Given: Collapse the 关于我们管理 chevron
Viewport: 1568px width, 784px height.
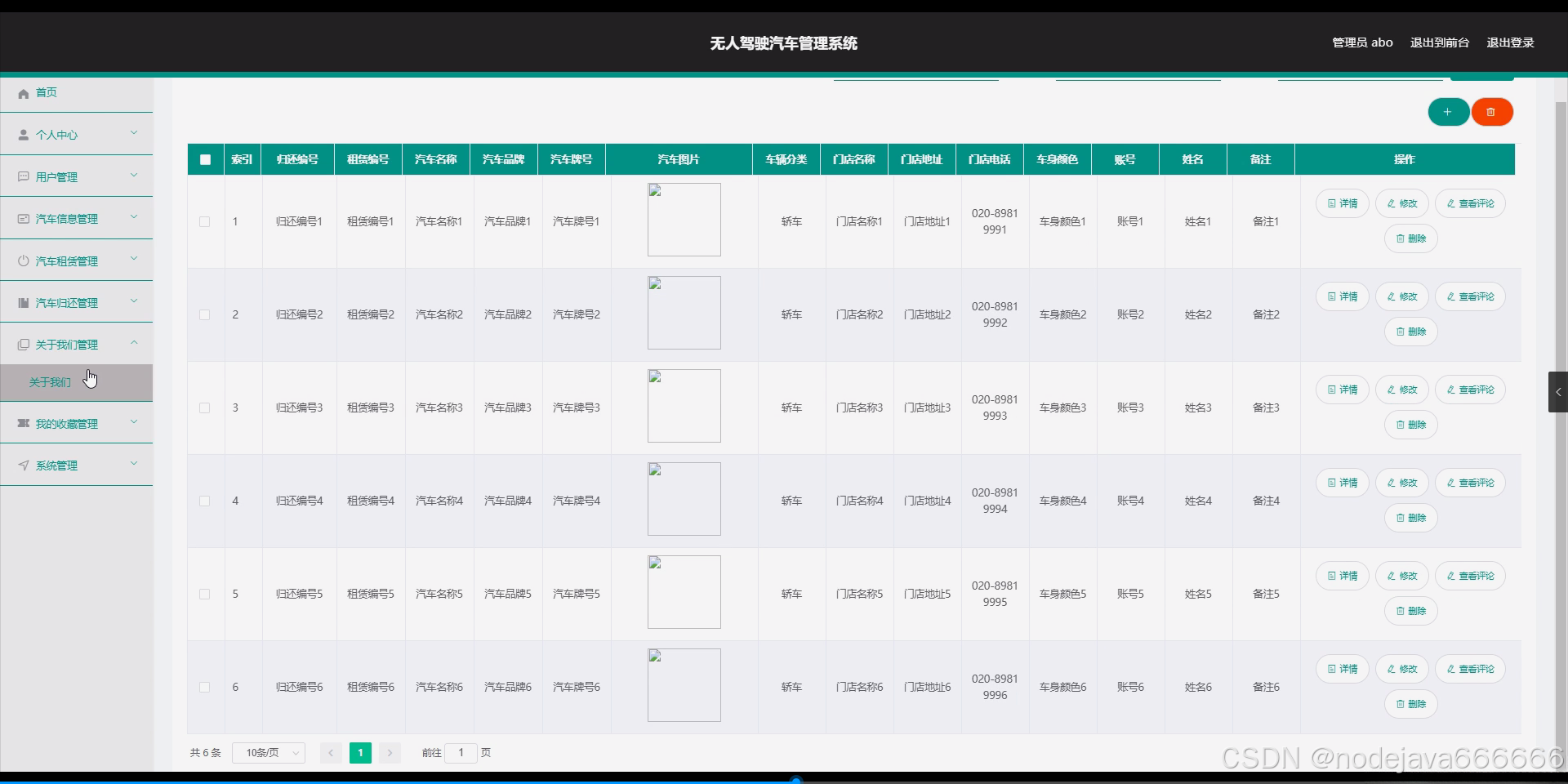Looking at the screenshot, I should pyautogui.click(x=134, y=343).
